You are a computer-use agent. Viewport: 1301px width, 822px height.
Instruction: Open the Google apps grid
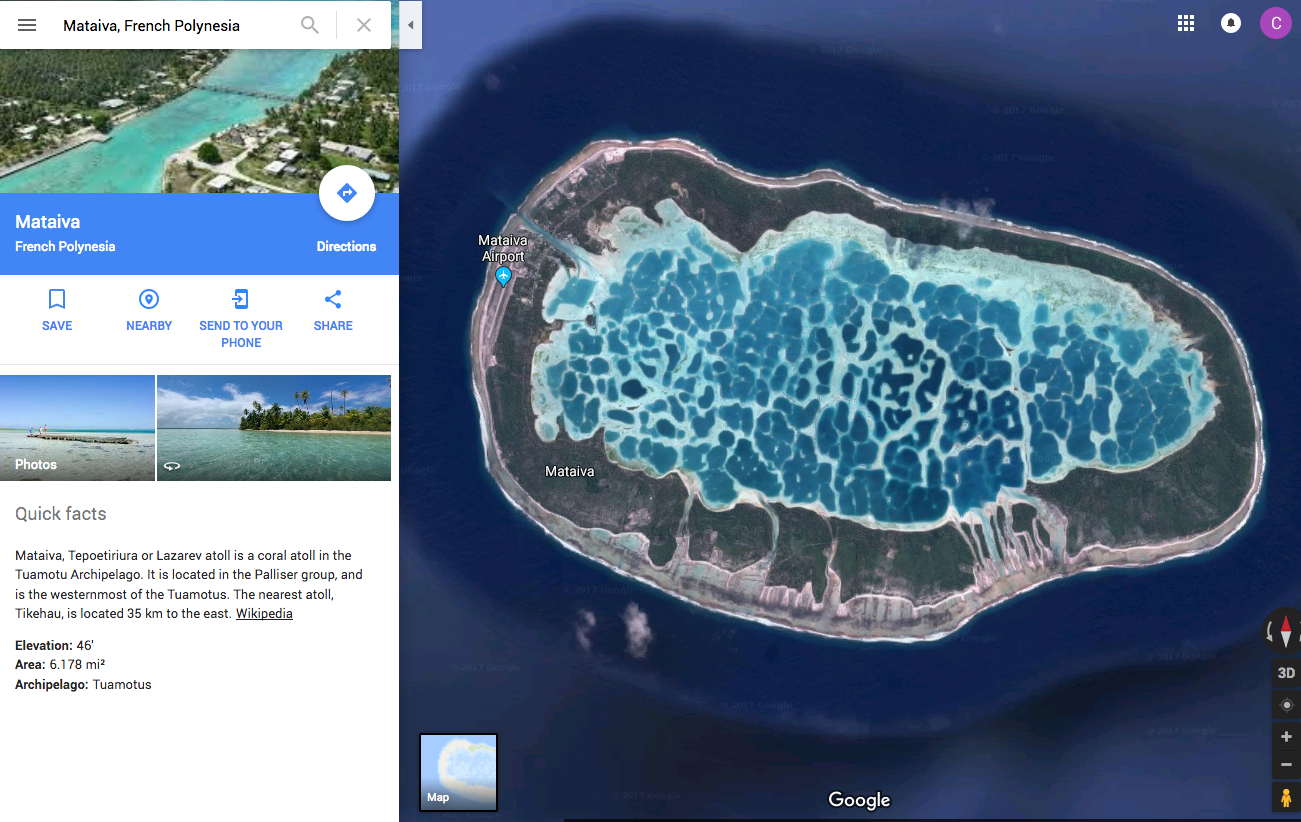[x=1186, y=24]
